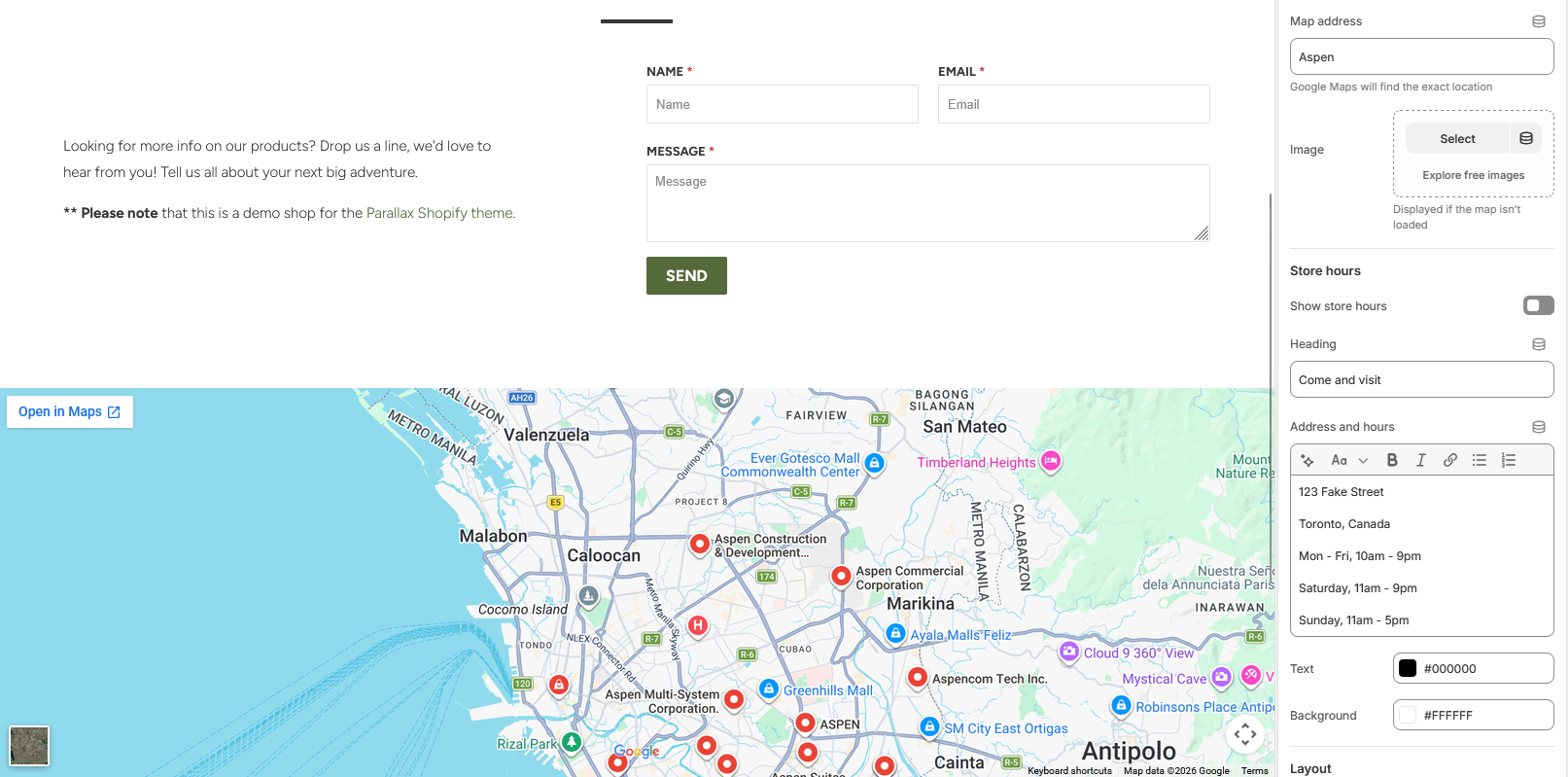Click 'Sunday, 11am - 5pm' line
This screenshot has width=1568, height=777.
pyautogui.click(x=1354, y=620)
